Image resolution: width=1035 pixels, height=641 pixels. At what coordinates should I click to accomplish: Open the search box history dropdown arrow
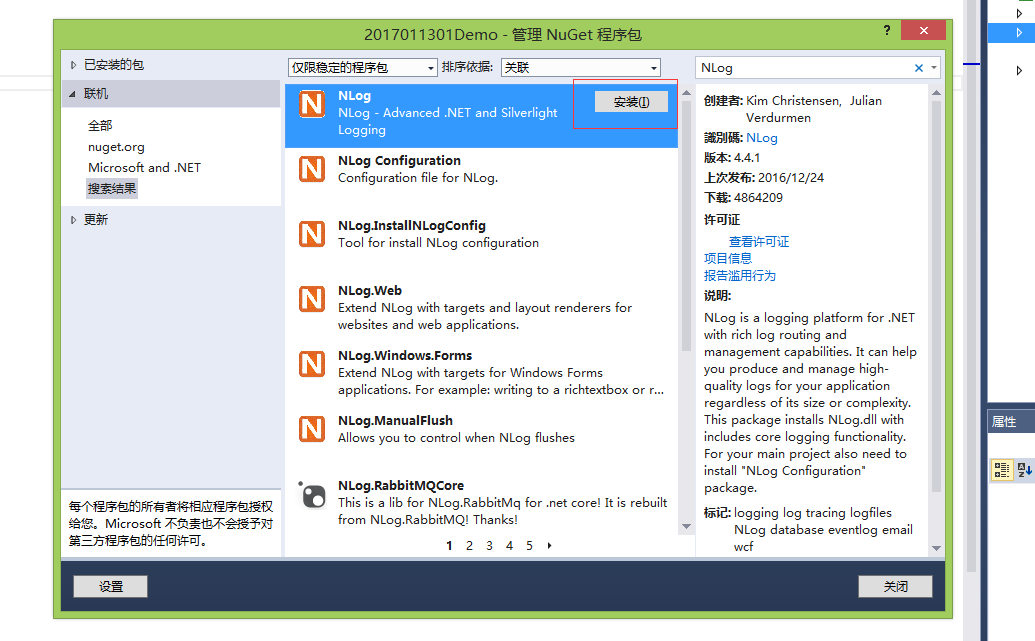(934, 67)
